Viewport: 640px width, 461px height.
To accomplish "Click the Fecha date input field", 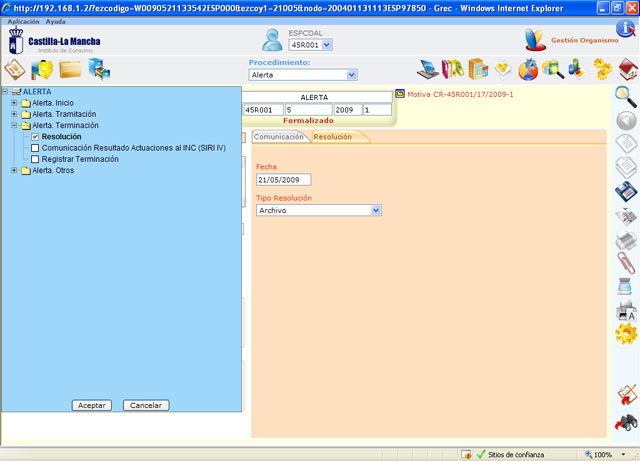I will (283, 180).
